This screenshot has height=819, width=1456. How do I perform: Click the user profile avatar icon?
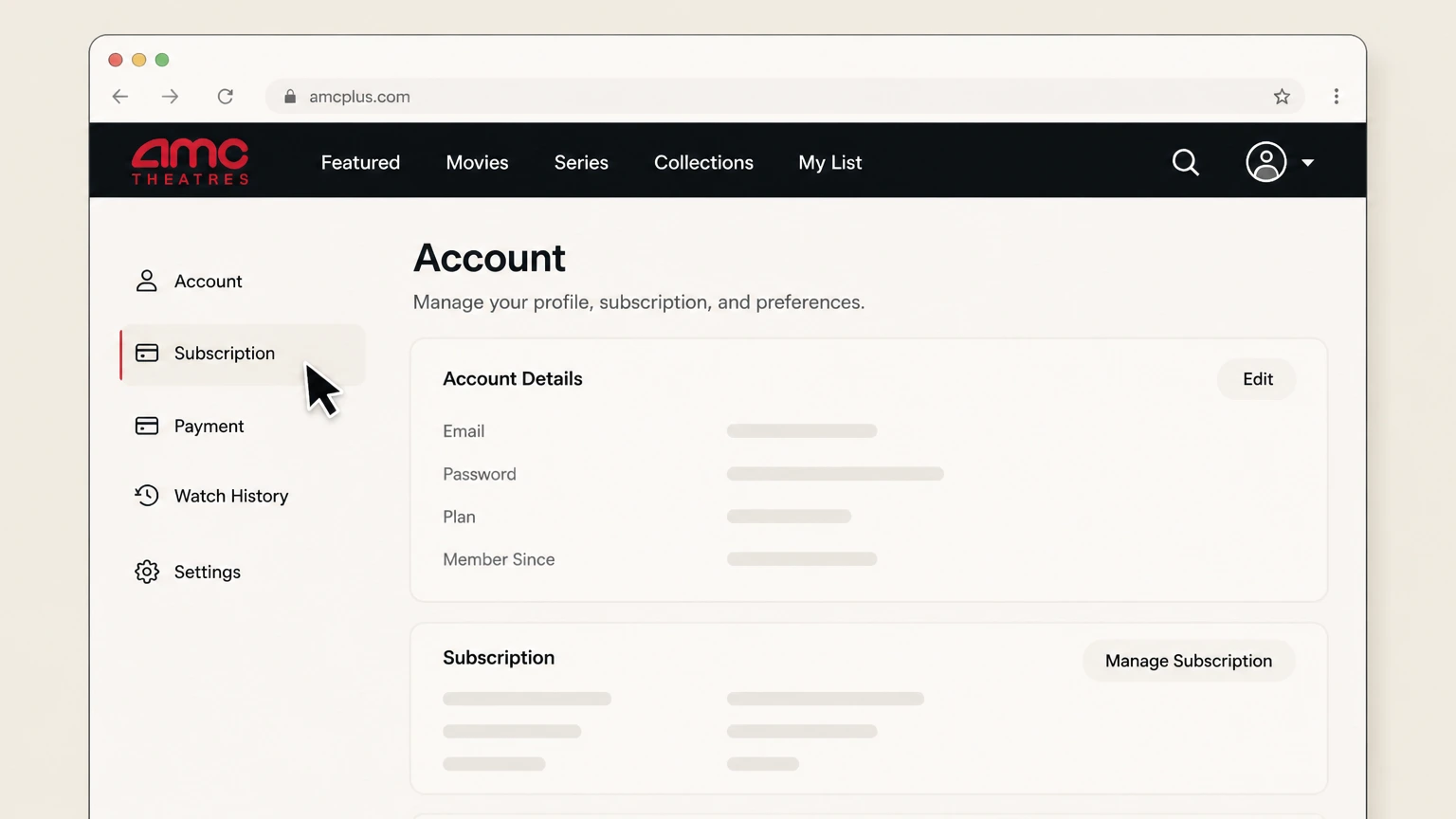click(1265, 162)
